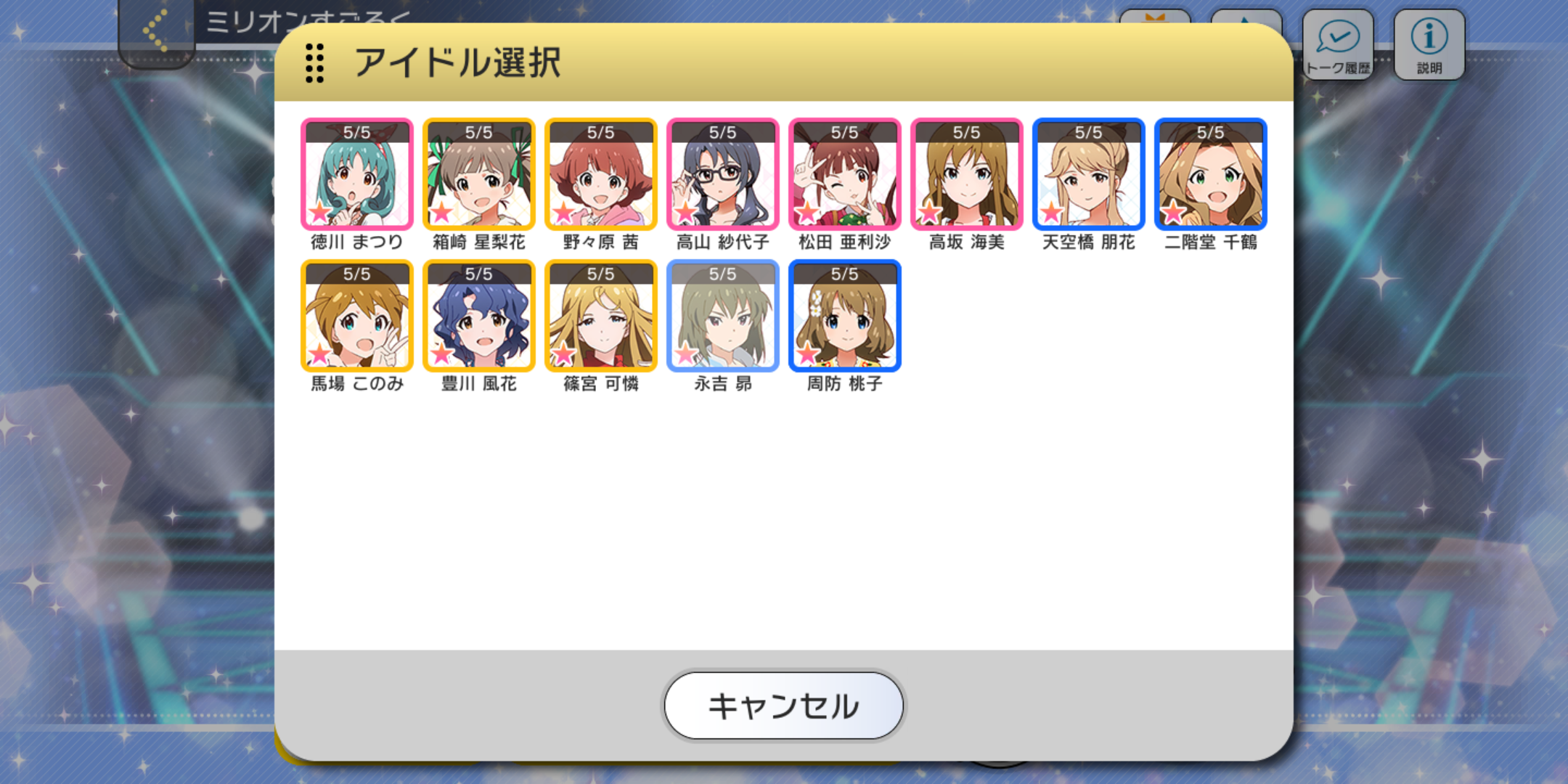Pick 高坂 海美 idol icon
Screen dimensions: 1568x784
[966, 174]
